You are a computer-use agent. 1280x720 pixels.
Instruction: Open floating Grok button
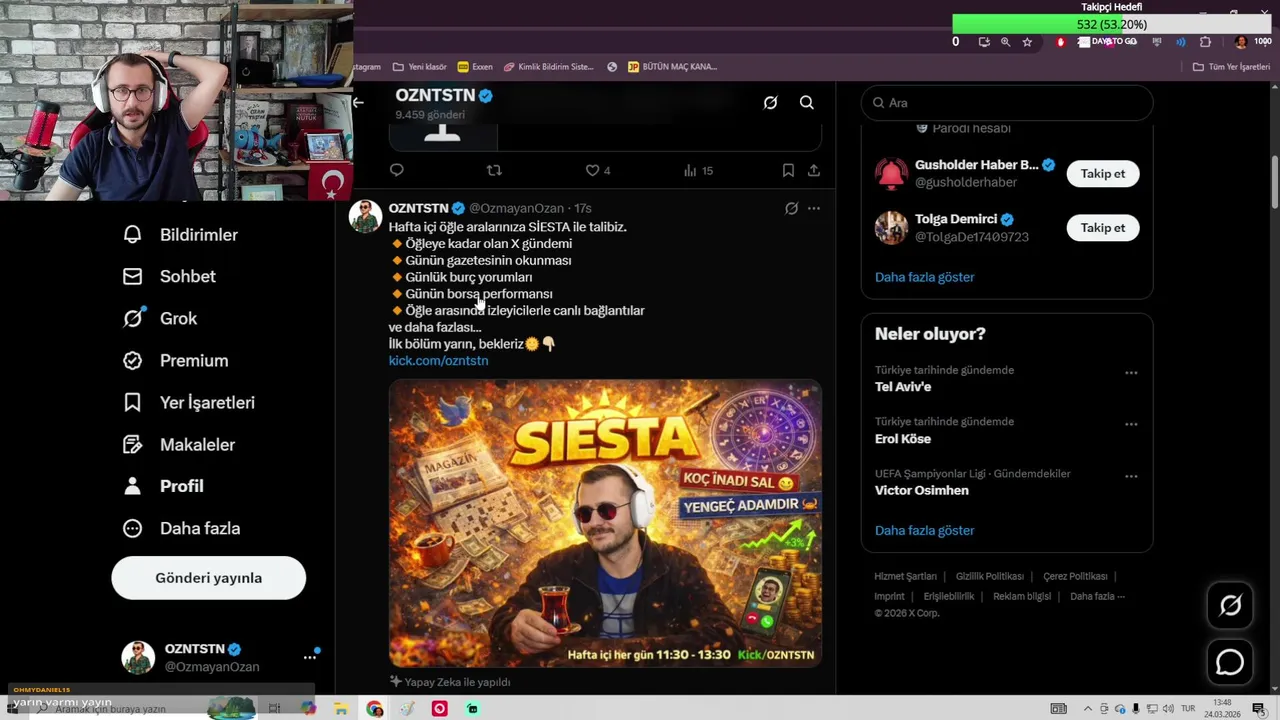[1230, 605]
